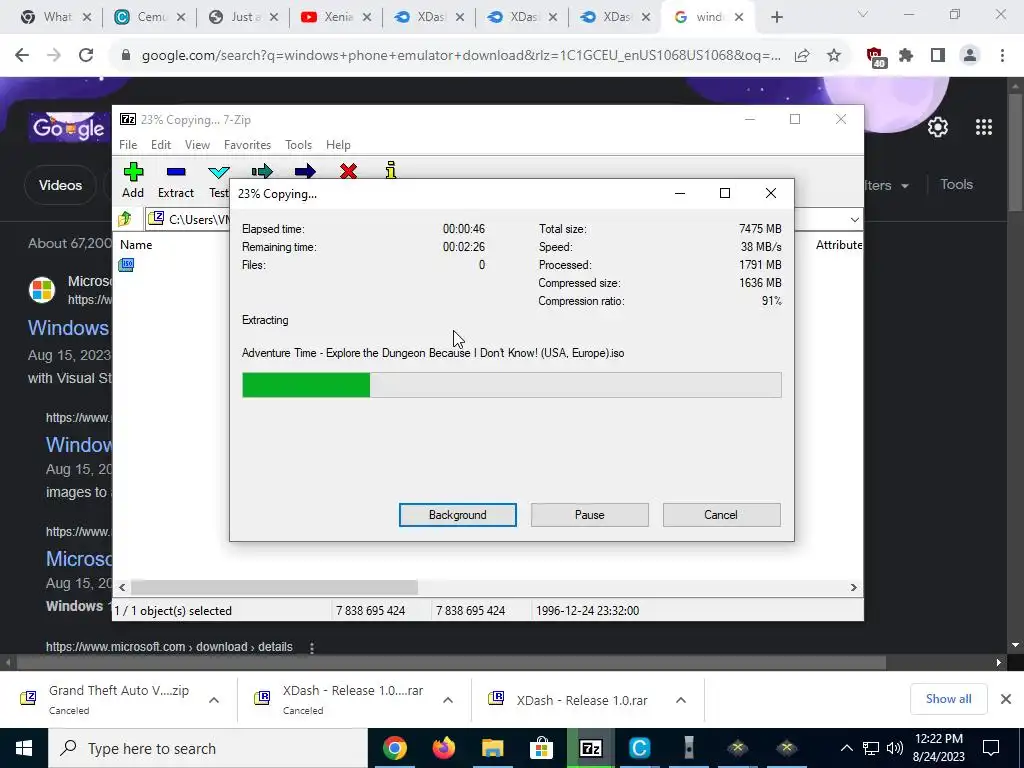Viewport: 1024px width, 768px height.
Task: Open Microsoft Store from the taskbar
Action: (x=541, y=748)
